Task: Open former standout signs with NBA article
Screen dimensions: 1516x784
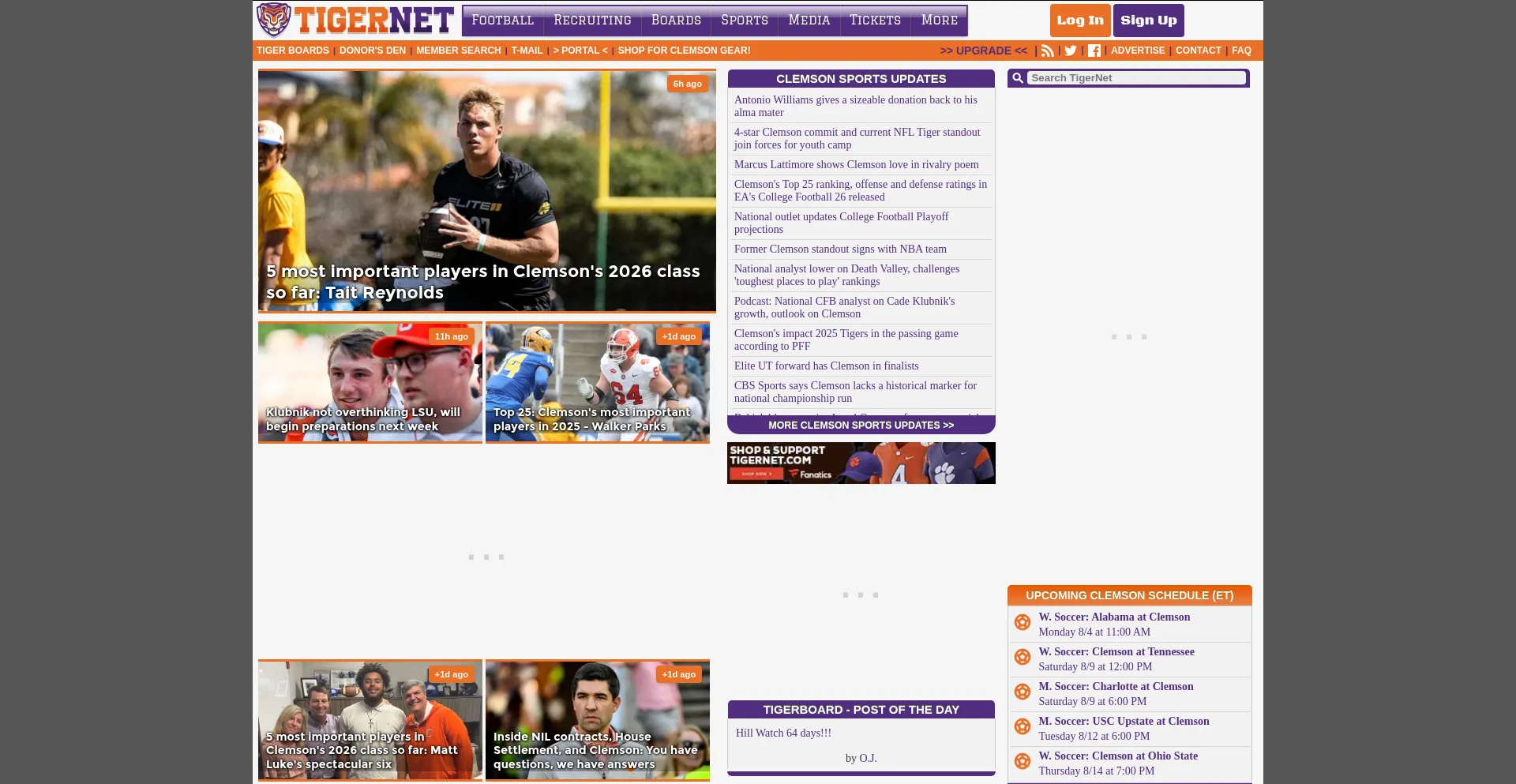Action: (840, 249)
